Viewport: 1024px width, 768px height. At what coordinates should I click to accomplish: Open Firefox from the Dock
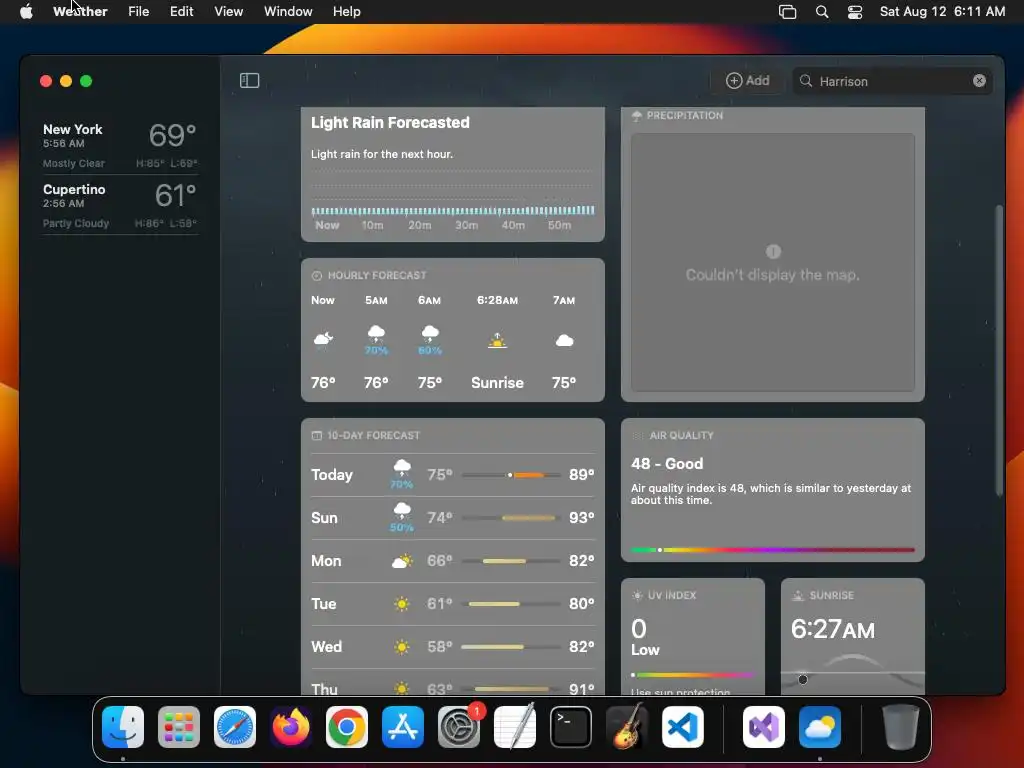[291, 727]
